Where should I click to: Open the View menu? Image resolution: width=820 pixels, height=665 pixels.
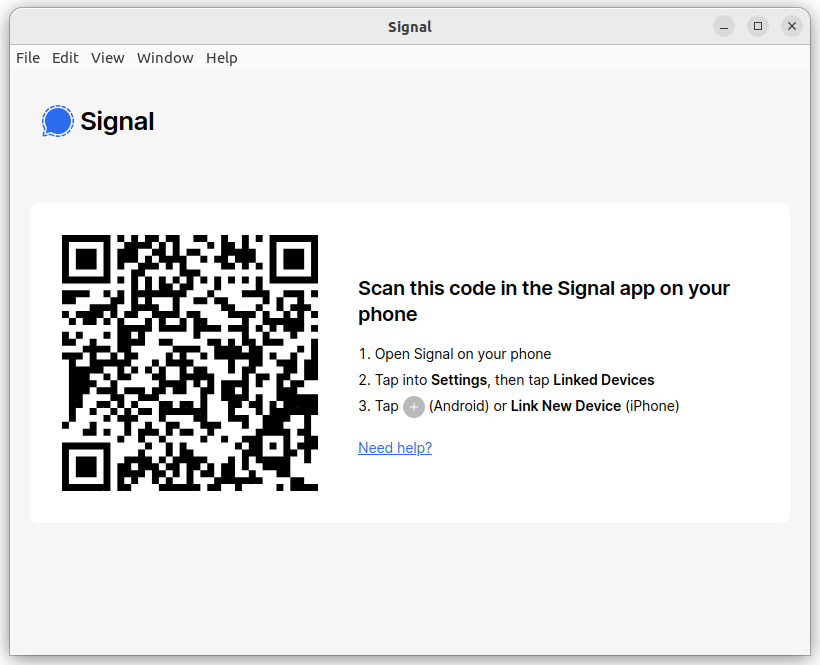[108, 58]
